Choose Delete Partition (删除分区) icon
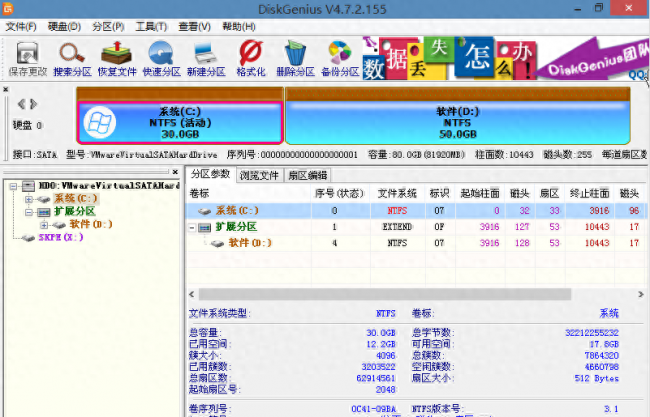This screenshot has height=417, width=650. click(x=295, y=59)
